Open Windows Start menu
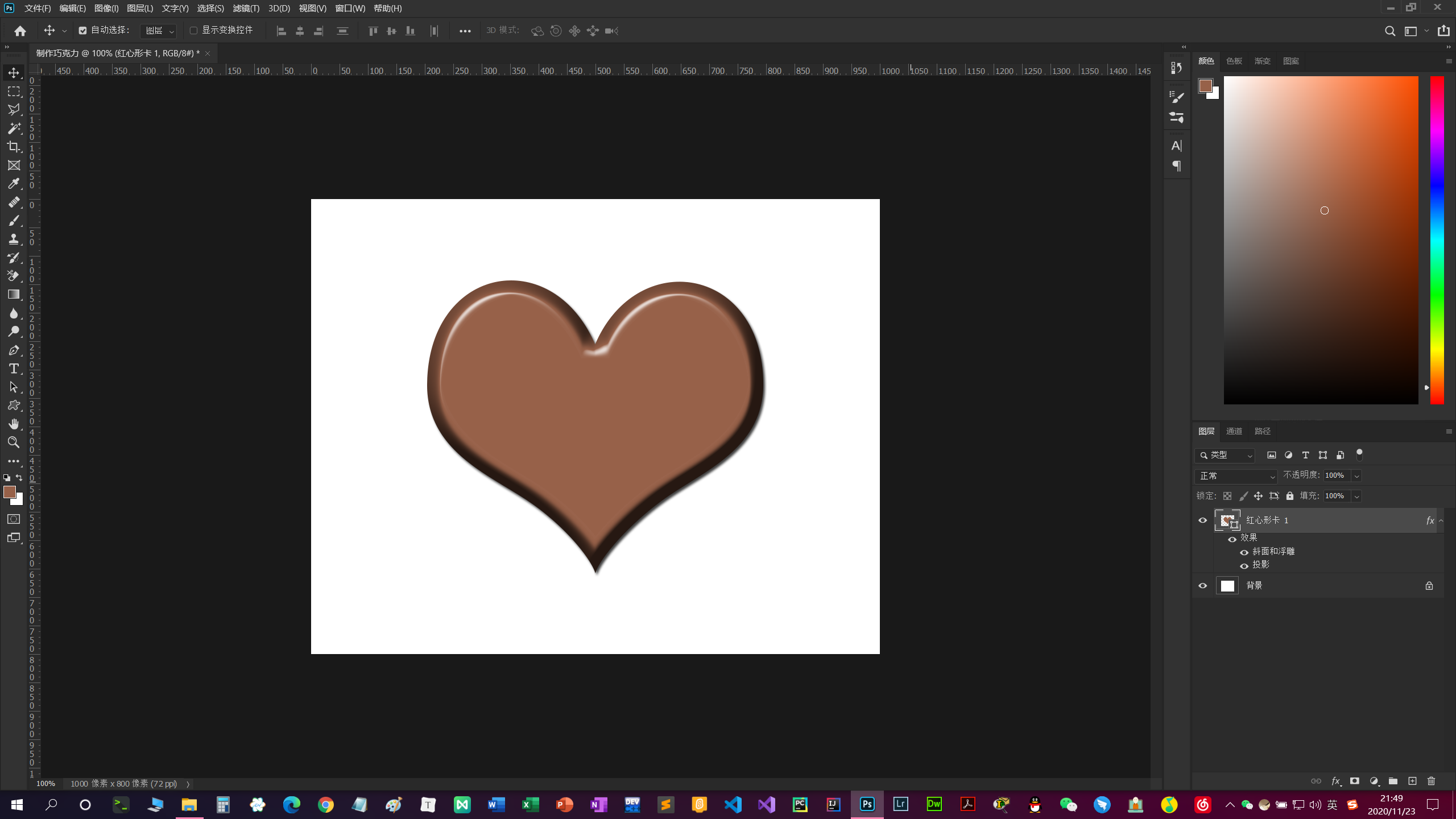This screenshot has height=819, width=1456. click(x=17, y=805)
